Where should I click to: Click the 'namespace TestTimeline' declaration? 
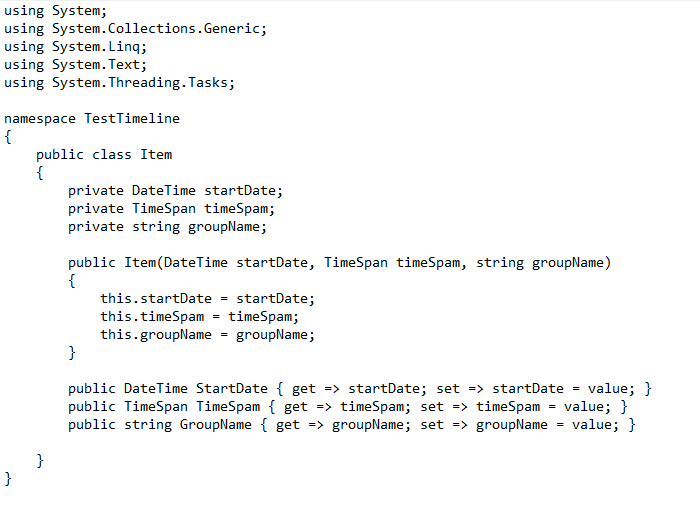(x=92, y=119)
